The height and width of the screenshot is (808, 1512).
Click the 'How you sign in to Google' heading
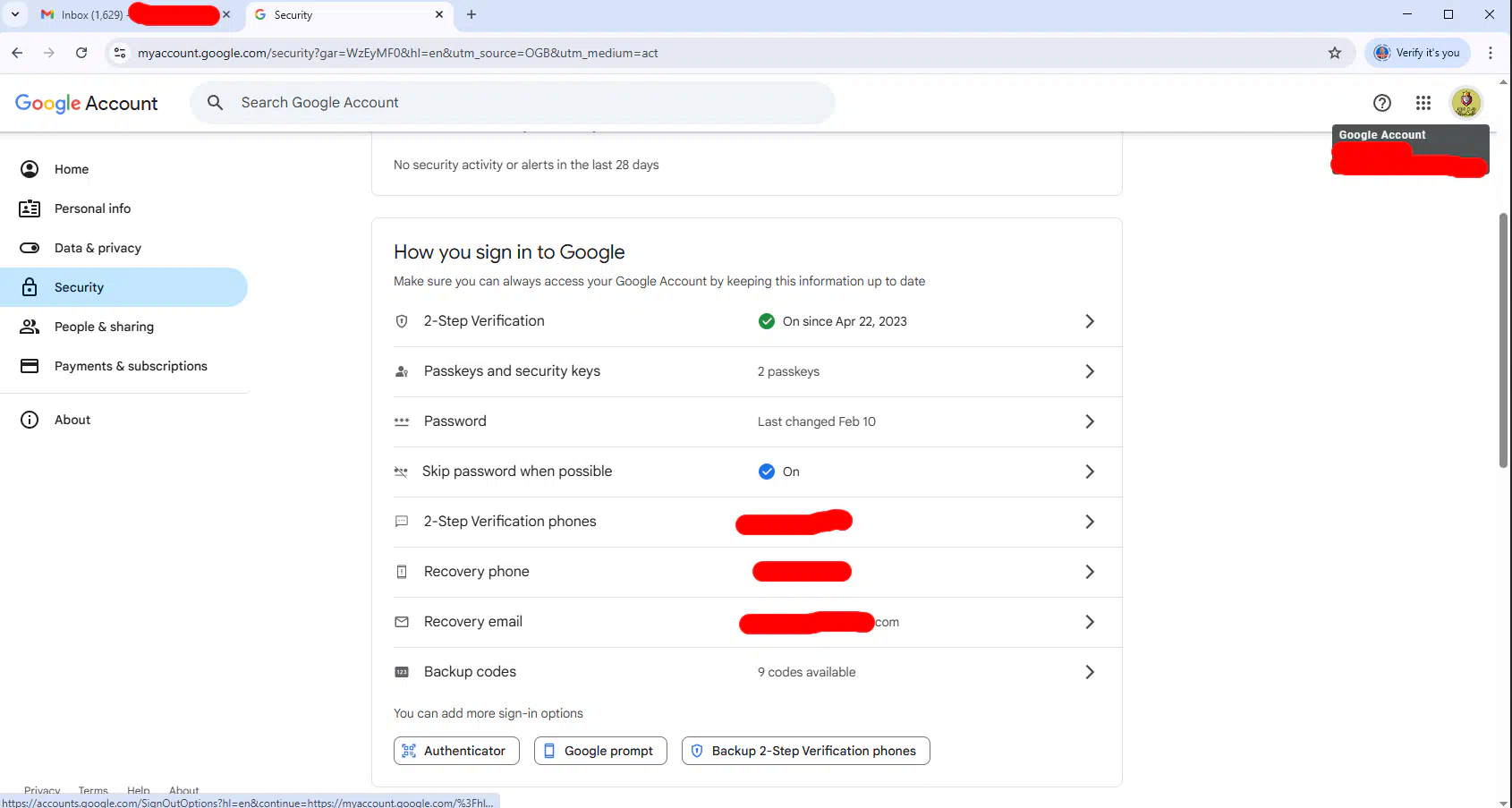click(x=509, y=252)
